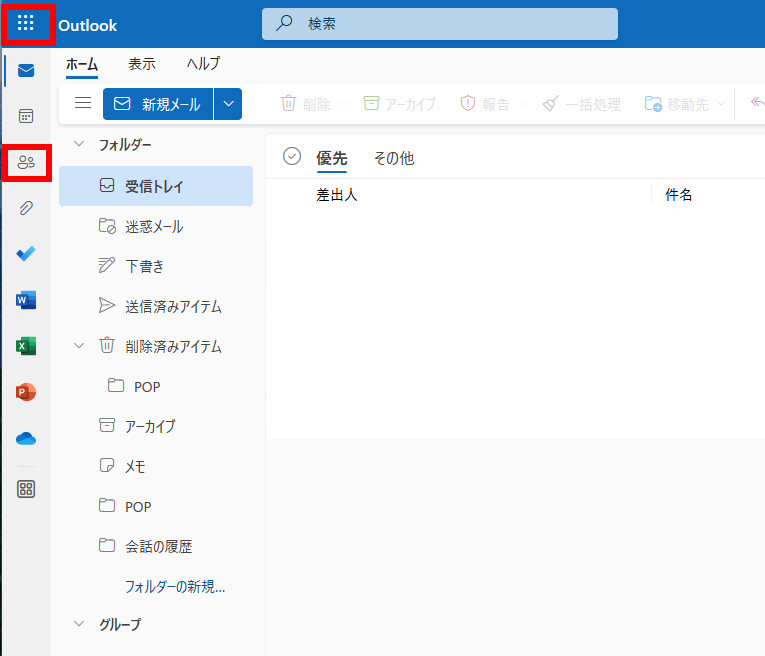Select the 迷惑メール folder
The width and height of the screenshot is (765, 656).
pyautogui.click(x=154, y=227)
